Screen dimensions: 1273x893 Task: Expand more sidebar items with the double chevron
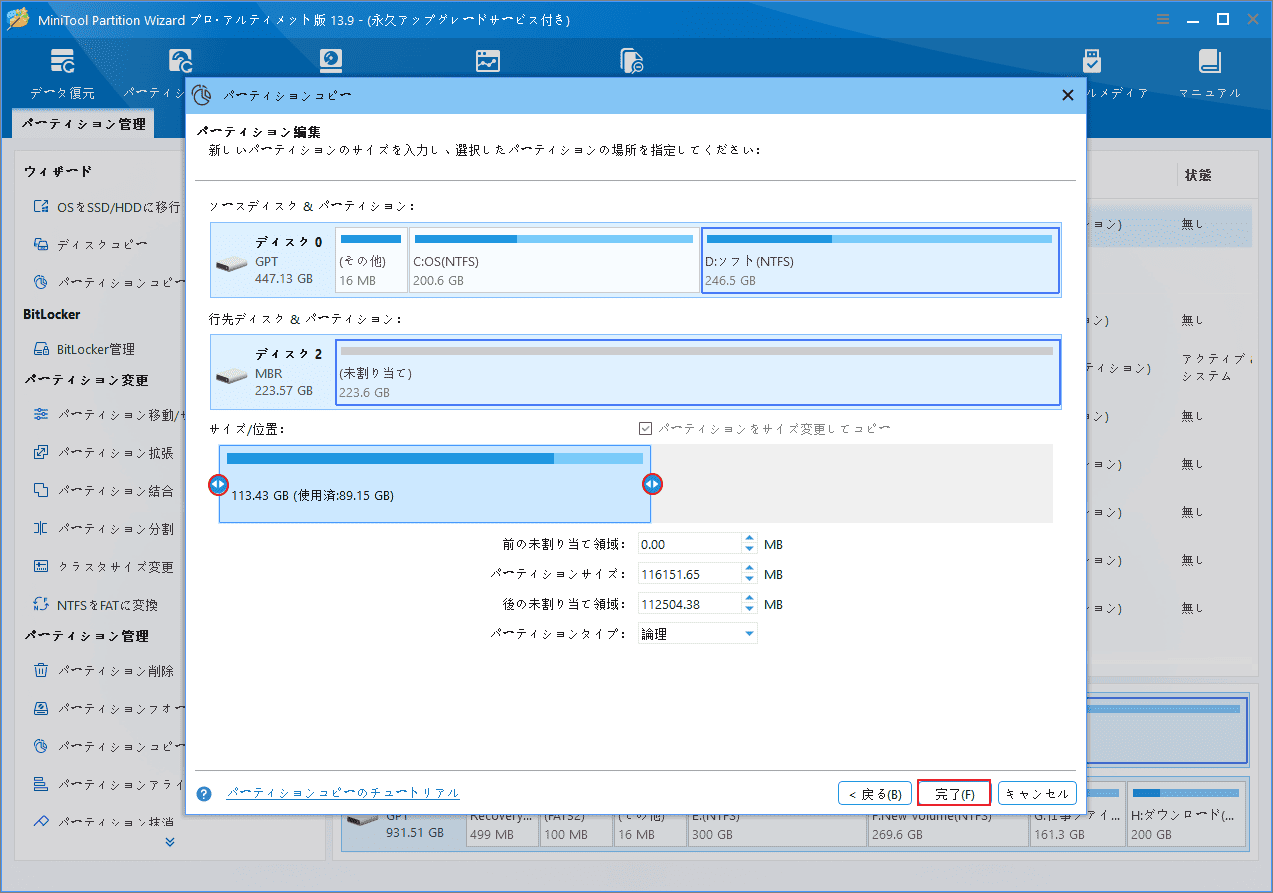[x=169, y=842]
